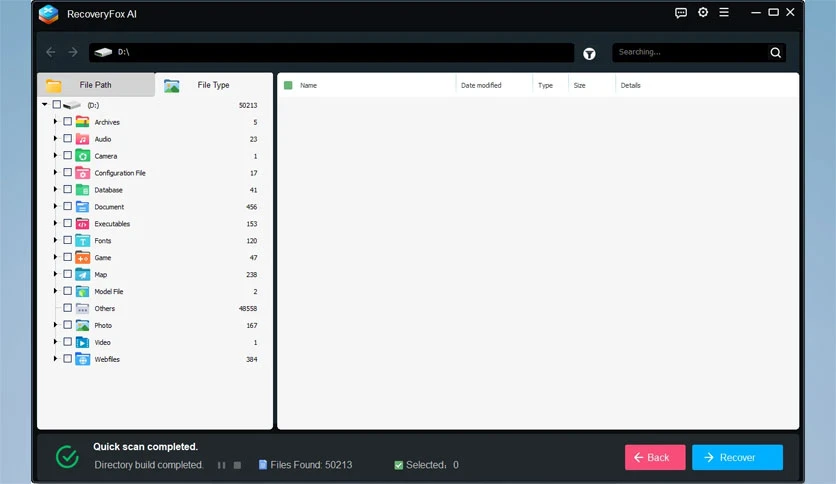
Task: Stop the scan with stop icon
Action: (x=237, y=465)
